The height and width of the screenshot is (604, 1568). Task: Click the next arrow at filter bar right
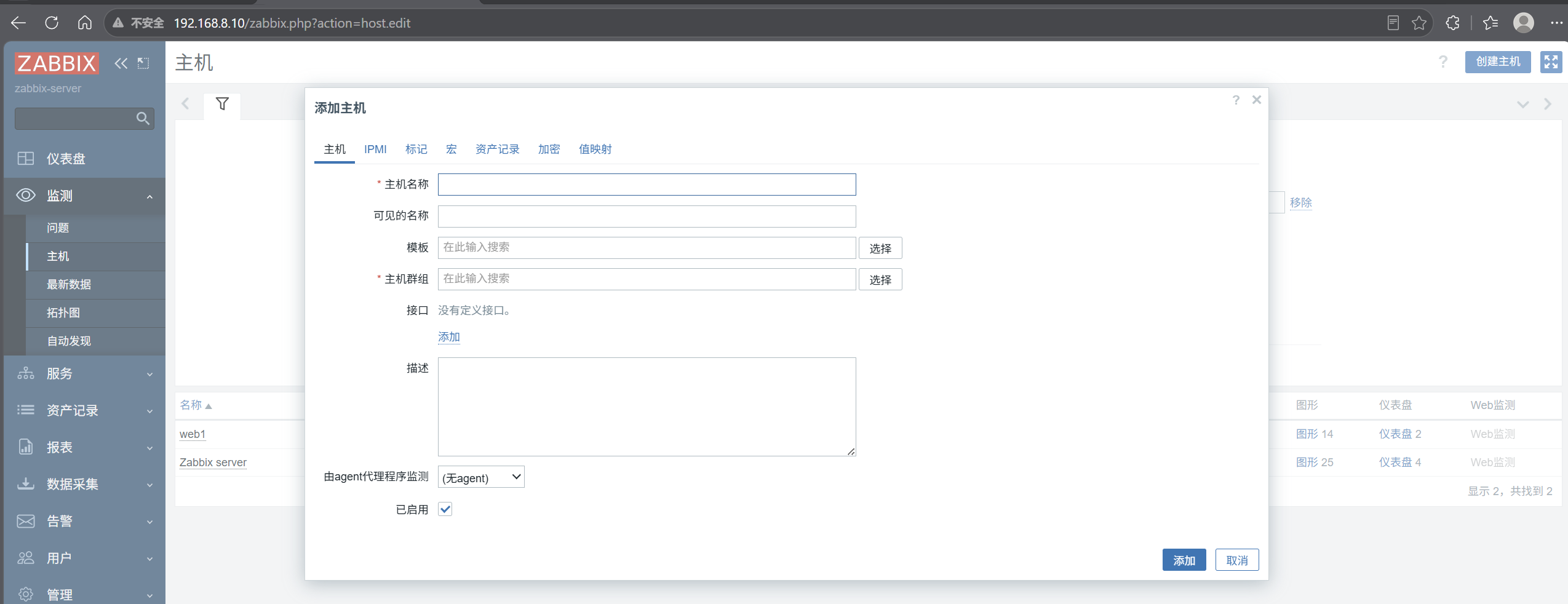click(x=1548, y=105)
